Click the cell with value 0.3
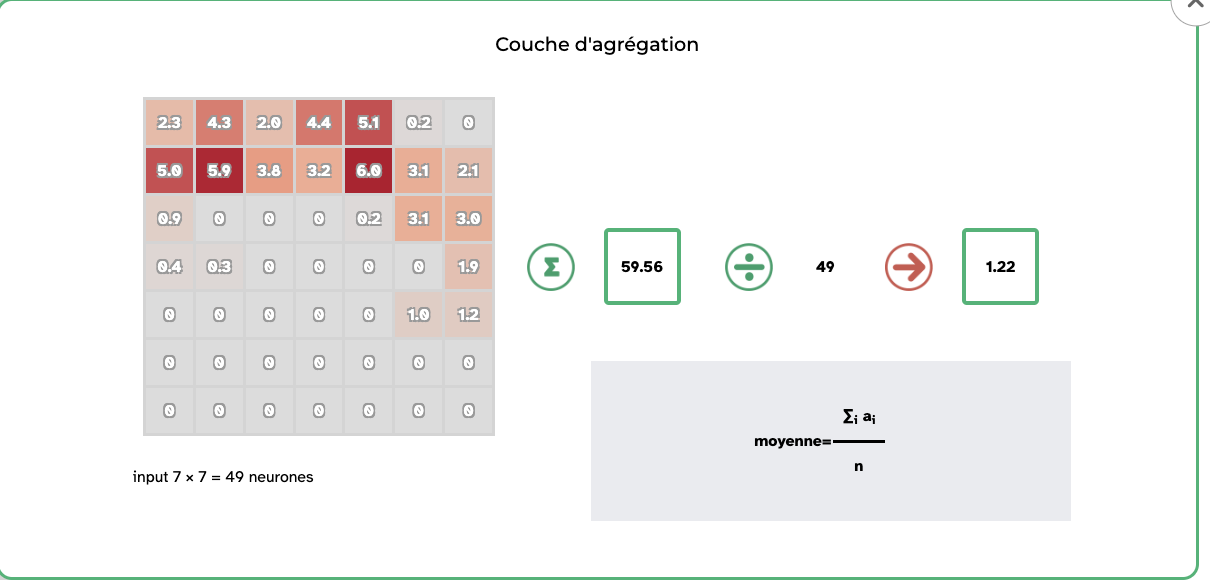 click(x=219, y=267)
